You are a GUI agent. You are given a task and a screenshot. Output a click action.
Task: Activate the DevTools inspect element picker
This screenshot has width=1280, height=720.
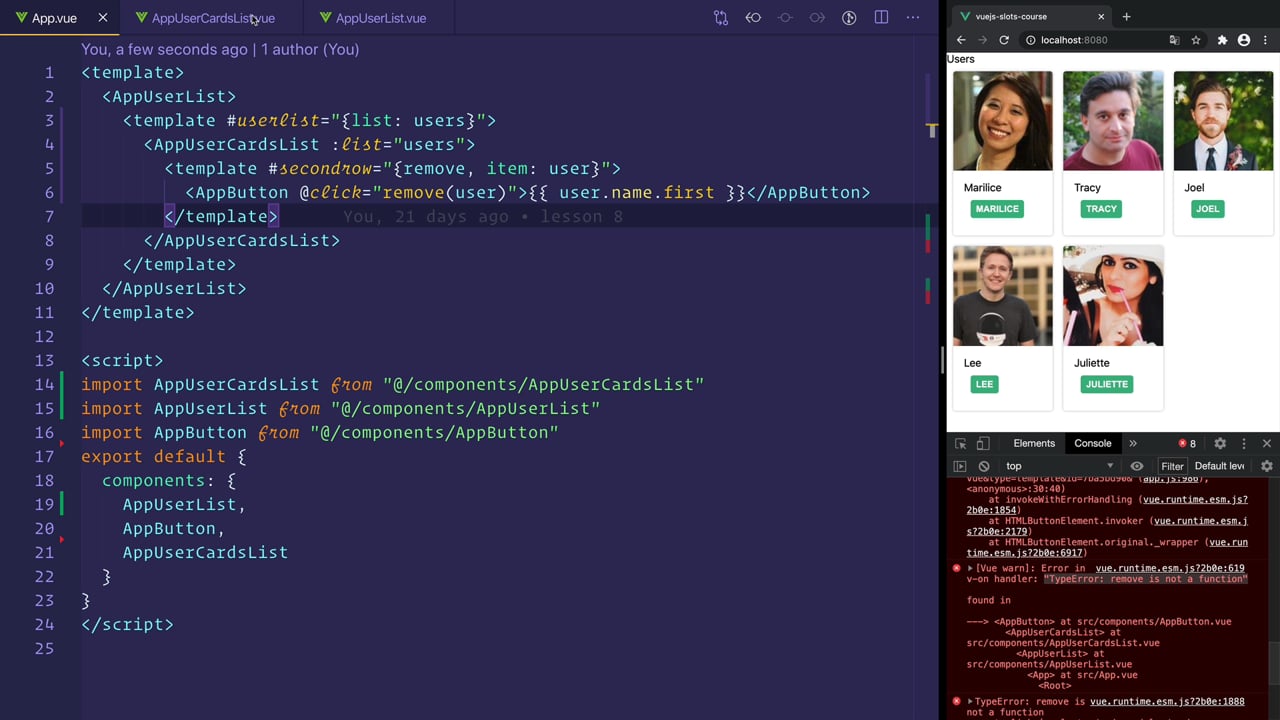(x=961, y=443)
